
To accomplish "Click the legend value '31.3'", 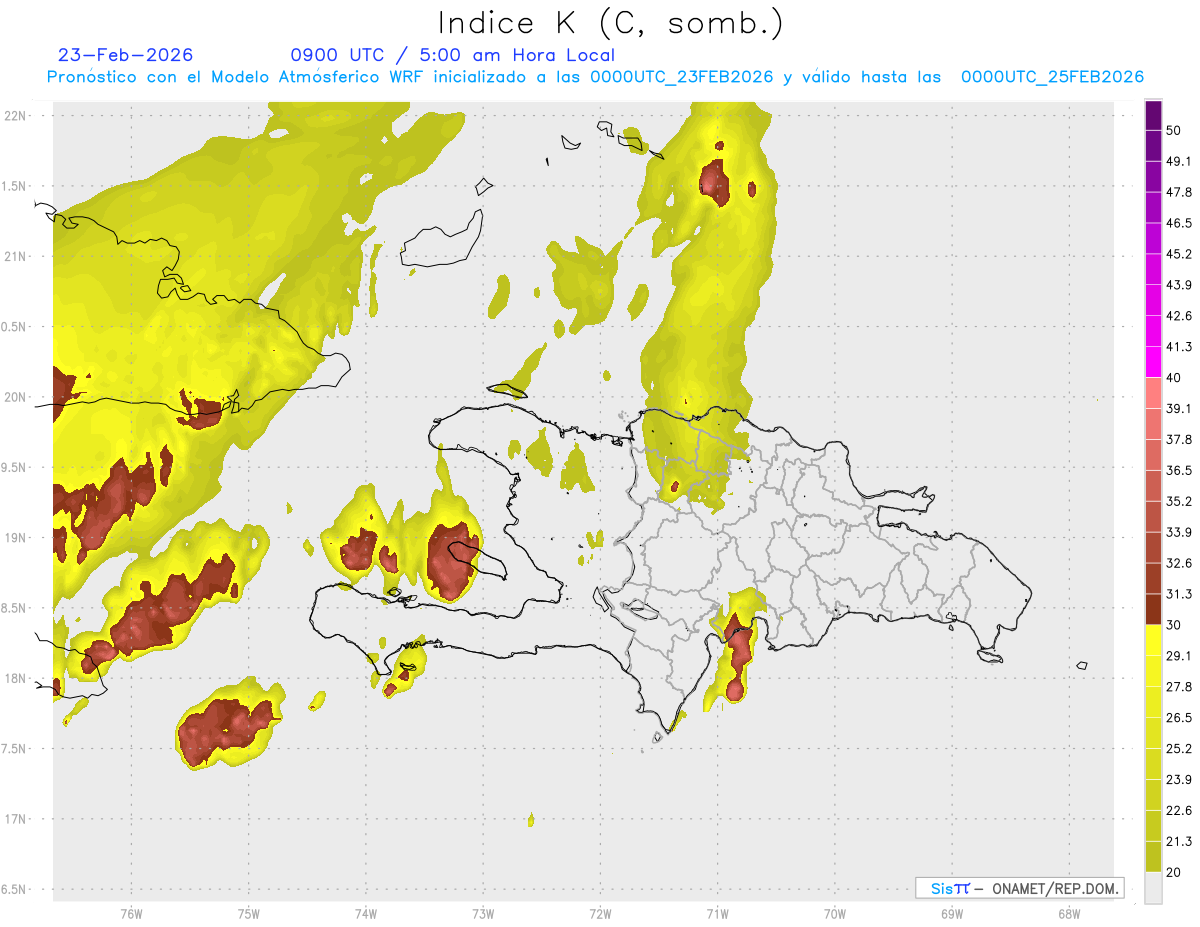I will pos(1179,594).
